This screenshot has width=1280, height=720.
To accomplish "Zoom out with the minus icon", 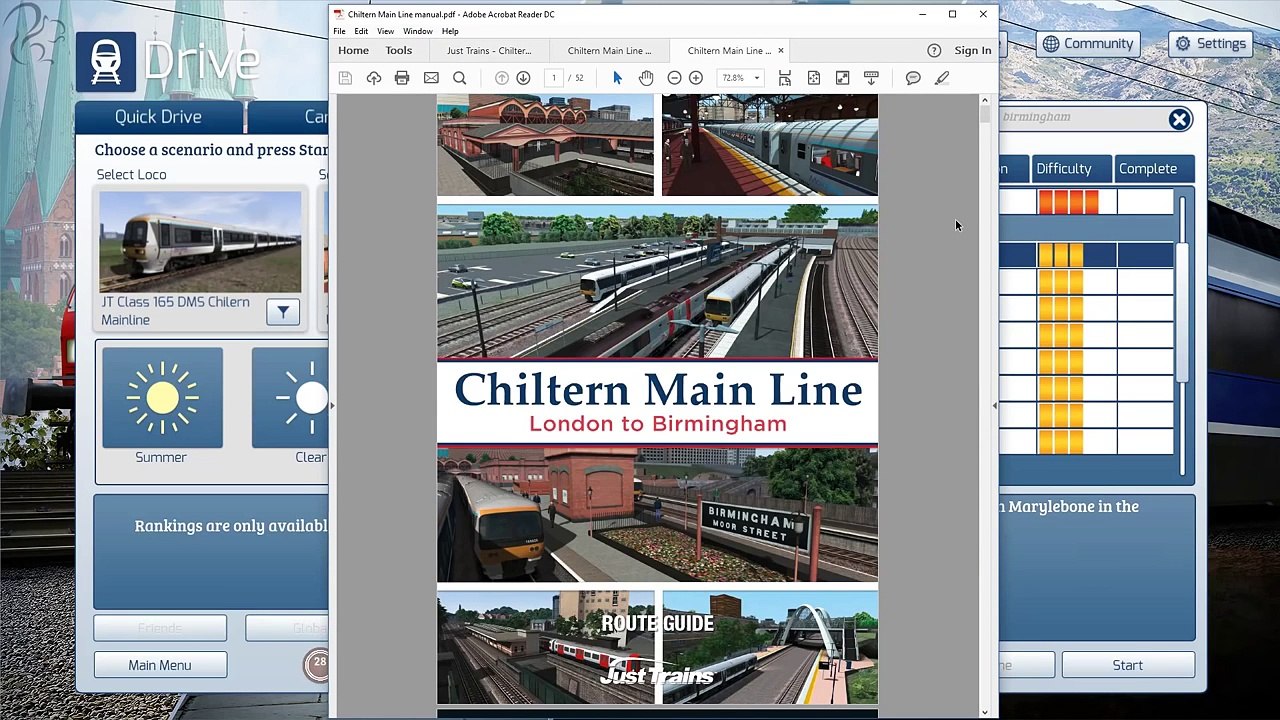I will pyautogui.click(x=674, y=78).
